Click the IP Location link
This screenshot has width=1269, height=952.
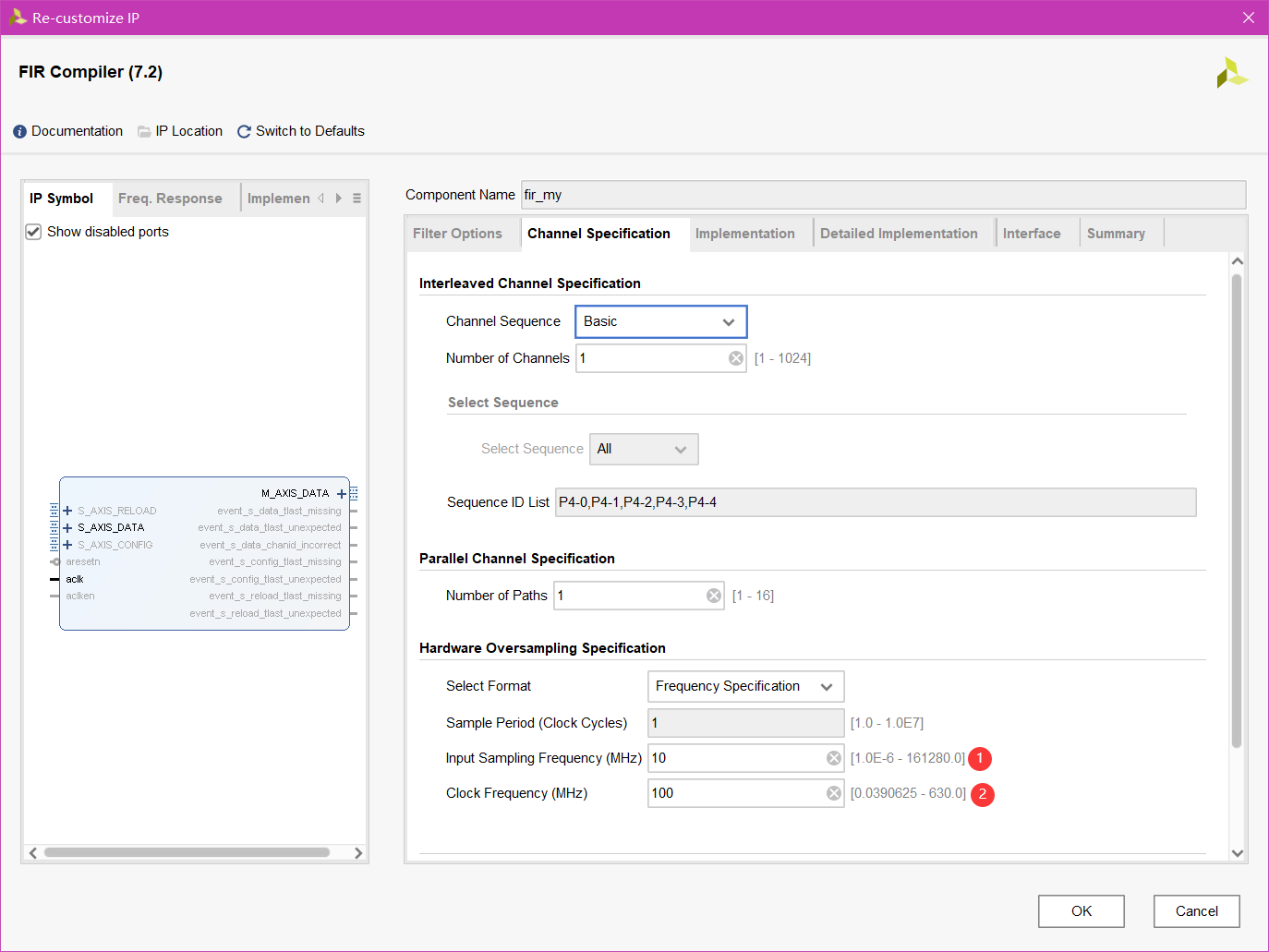click(189, 132)
